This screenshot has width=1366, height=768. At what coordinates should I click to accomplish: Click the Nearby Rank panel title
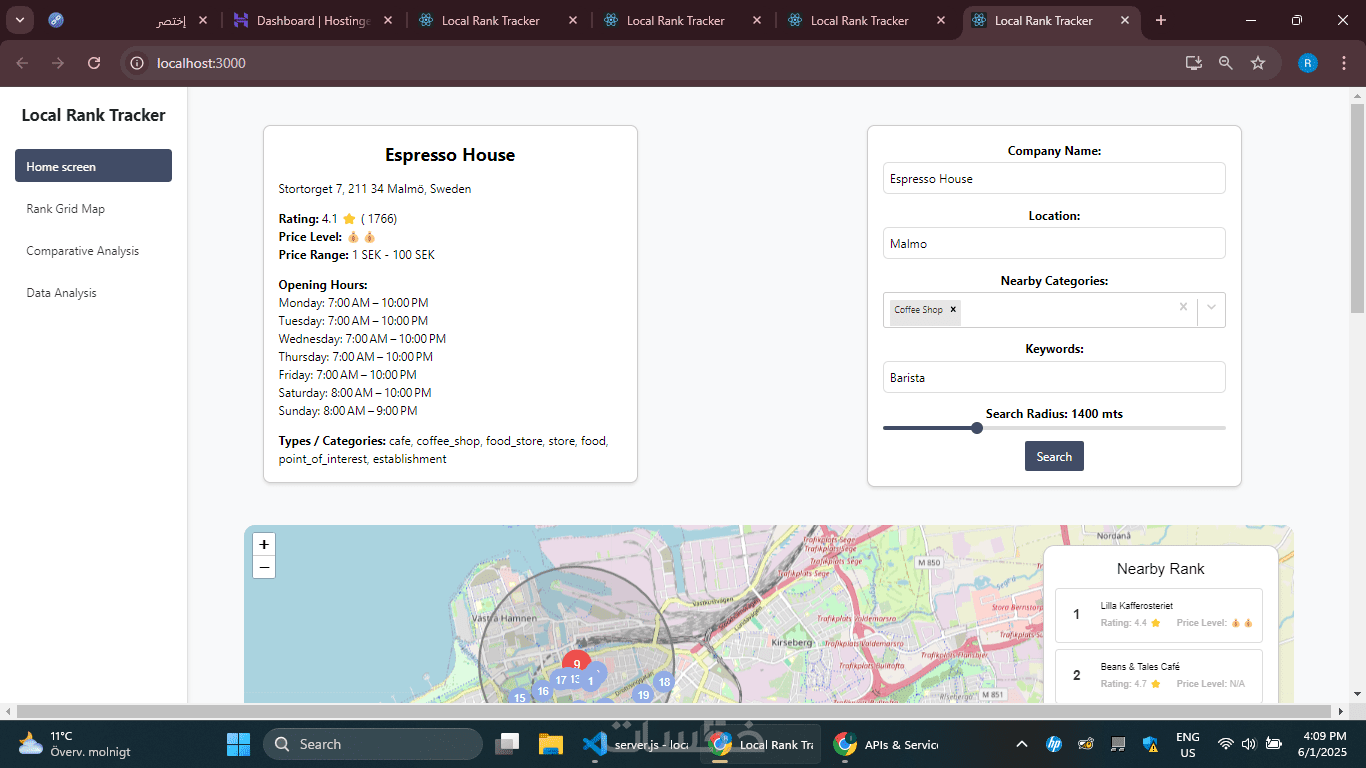point(1160,568)
